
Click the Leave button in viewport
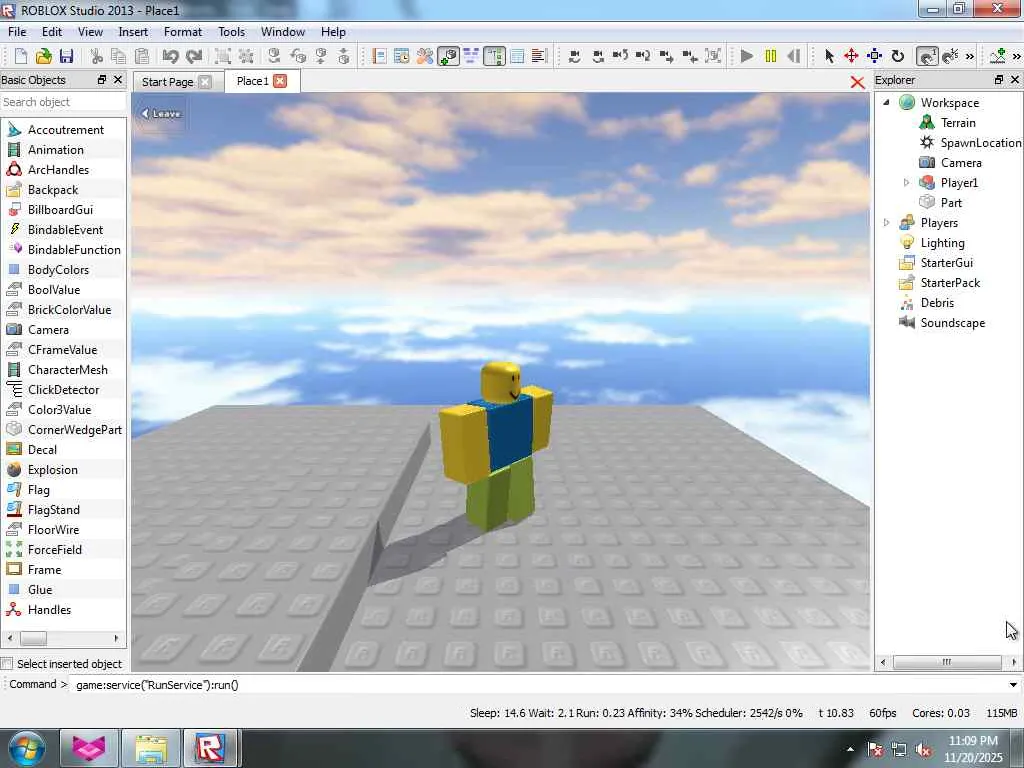161,114
